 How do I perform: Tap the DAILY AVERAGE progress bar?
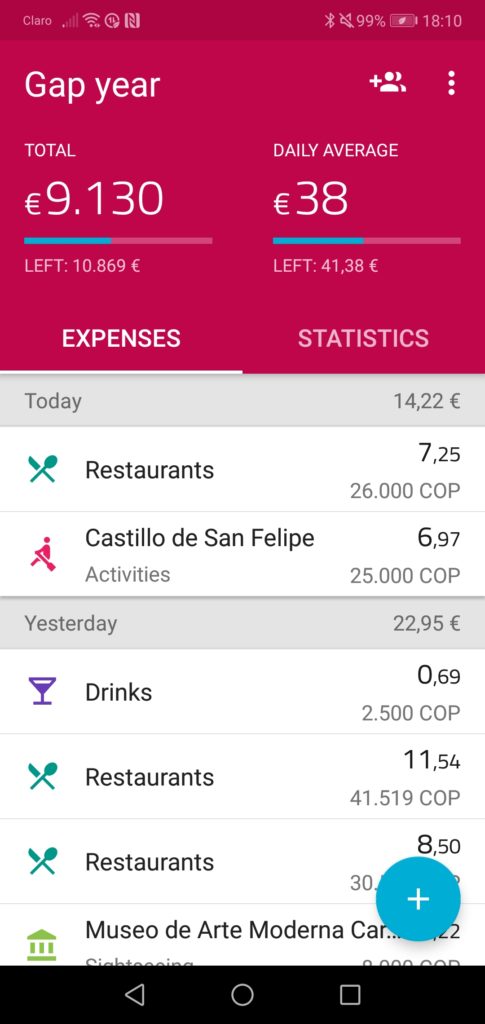[x=367, y=240]
